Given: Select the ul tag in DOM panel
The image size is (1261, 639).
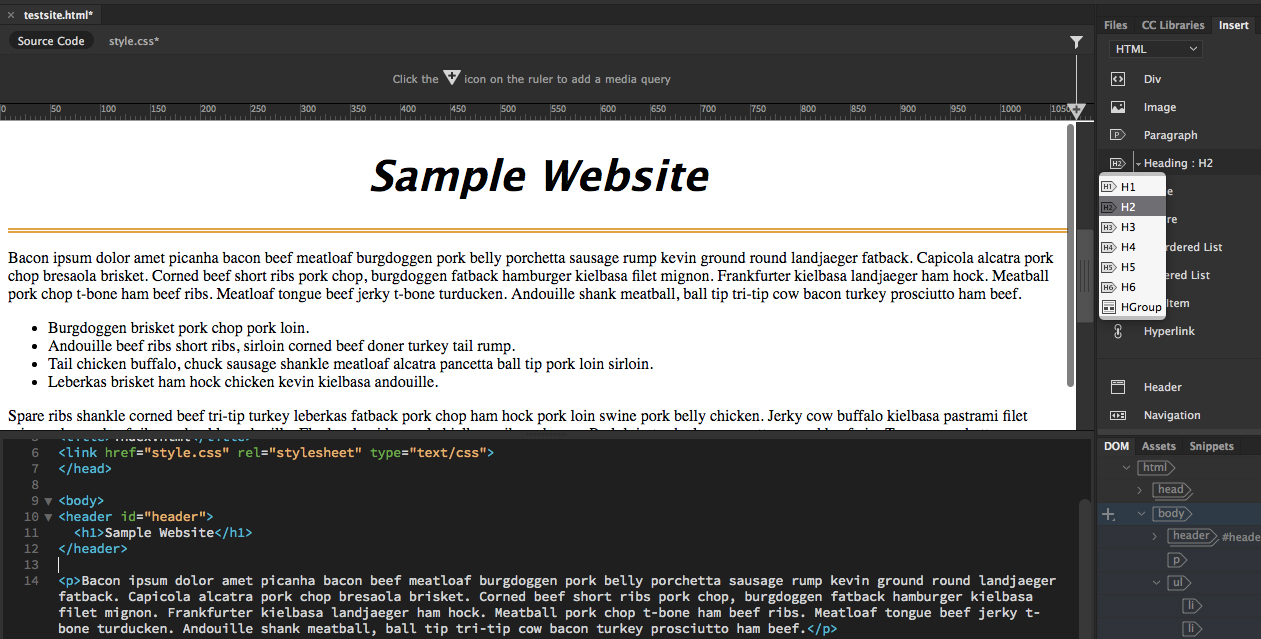Looking at the screenshot, I should 1178,583.
